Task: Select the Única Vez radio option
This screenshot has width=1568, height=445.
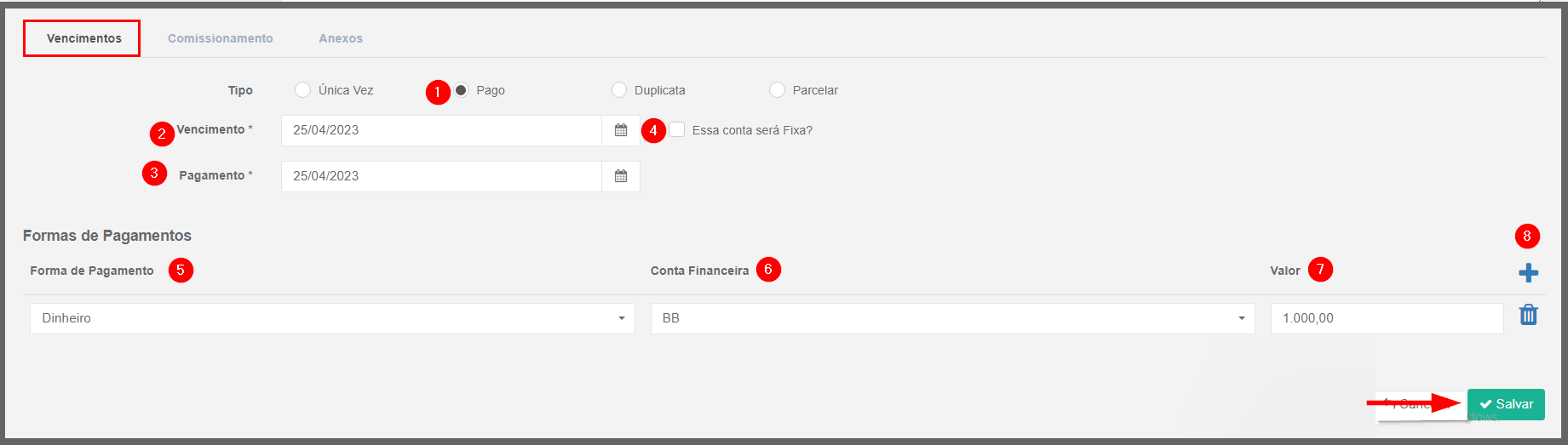Action: (x=302, y=90)
